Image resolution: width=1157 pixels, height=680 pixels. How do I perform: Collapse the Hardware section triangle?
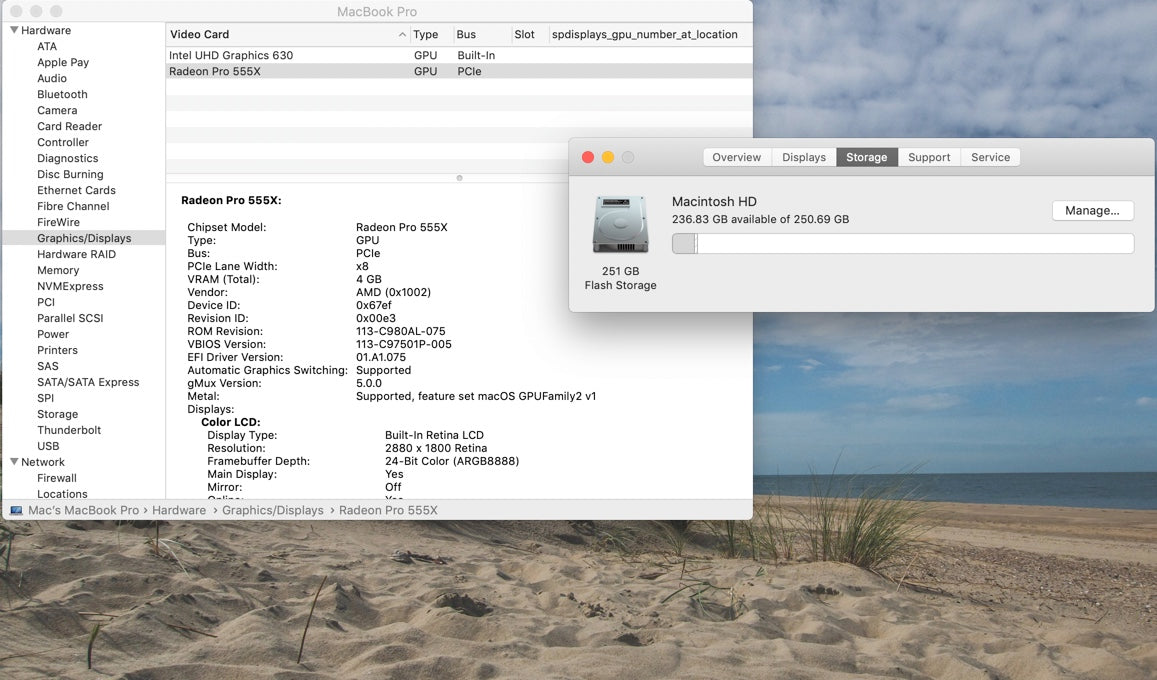click(14, 30)
